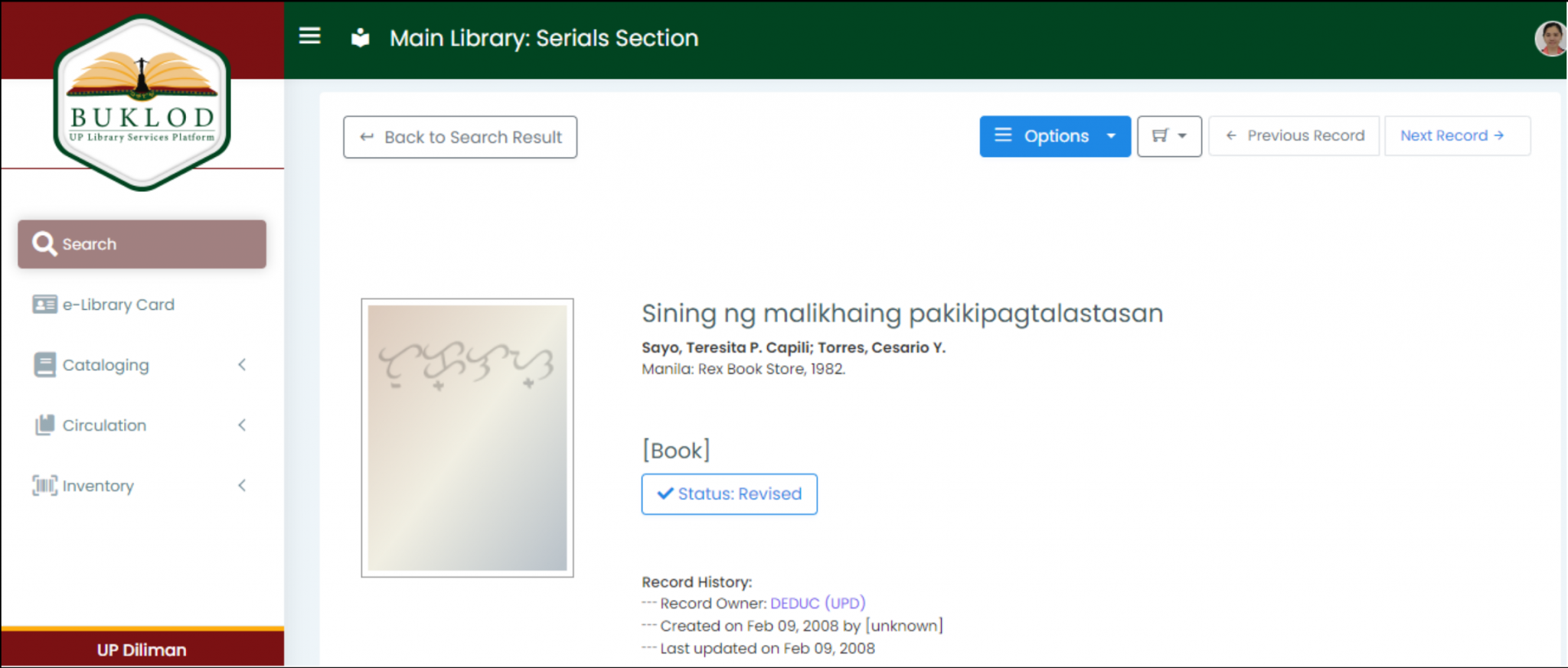Click the book cover thumbnail
Image resolution: width=1568 pixels, height=668 pixels.
(467, 438)
